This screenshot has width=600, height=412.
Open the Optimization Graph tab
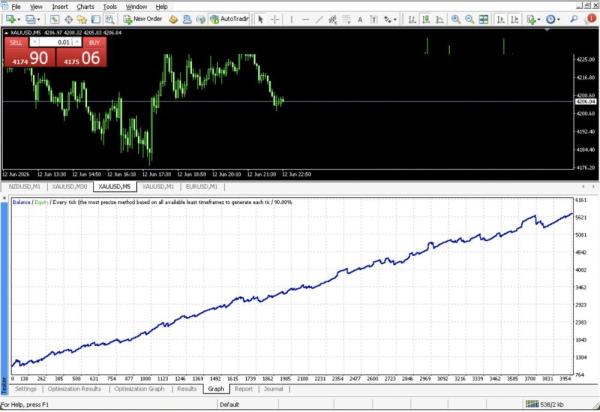point(139,389)
